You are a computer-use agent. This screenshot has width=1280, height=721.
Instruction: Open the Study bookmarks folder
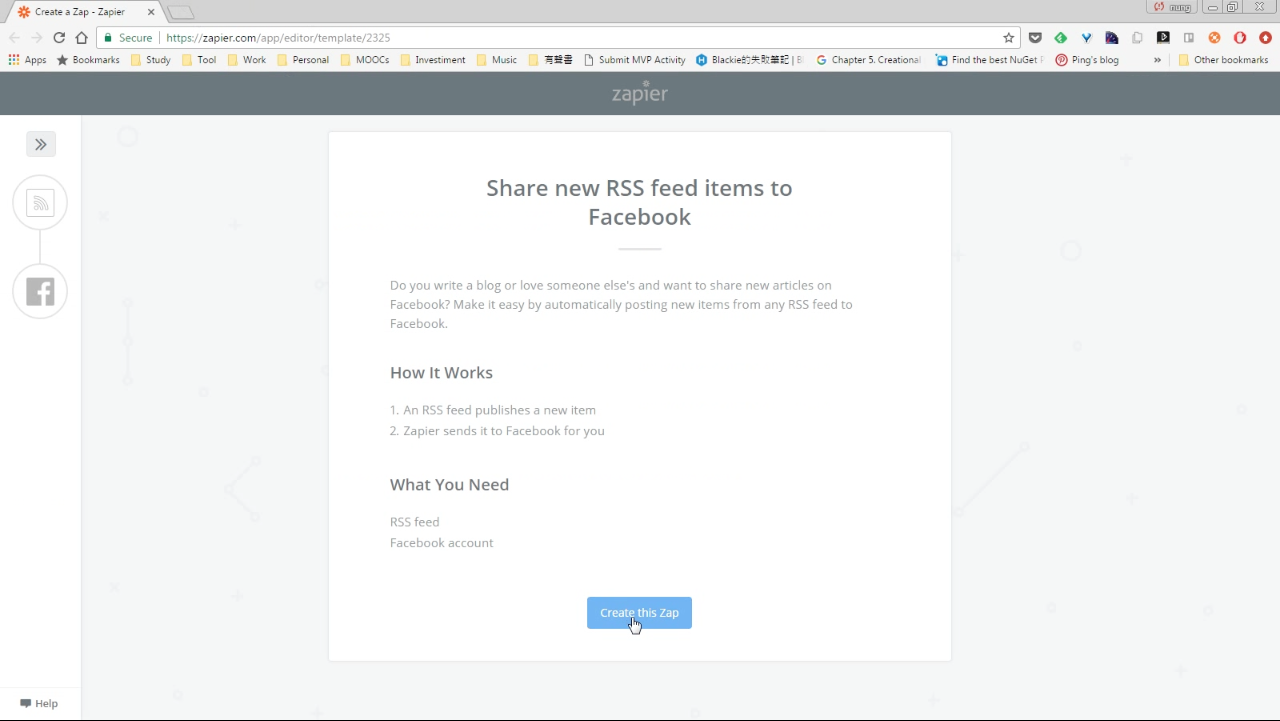[x=150, y=60]
